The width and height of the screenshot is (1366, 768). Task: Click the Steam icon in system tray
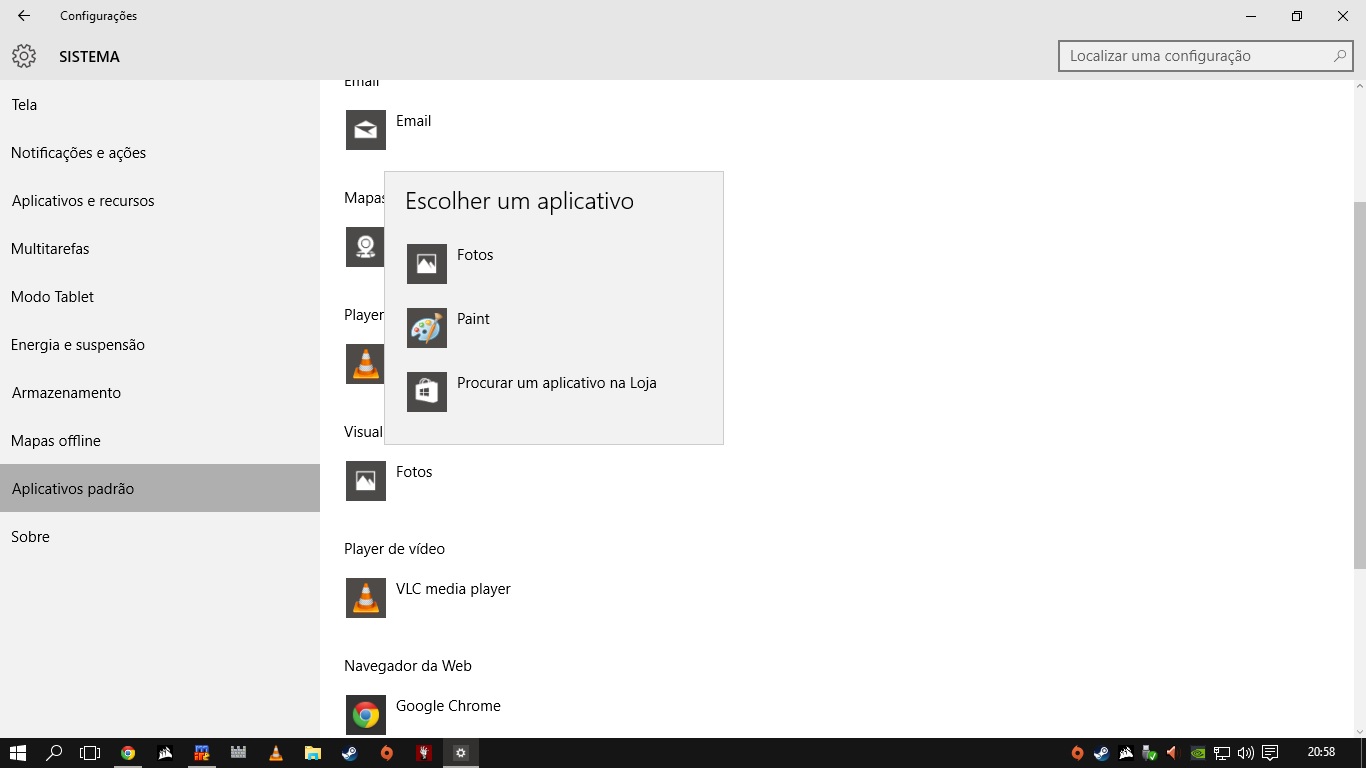1101,753
